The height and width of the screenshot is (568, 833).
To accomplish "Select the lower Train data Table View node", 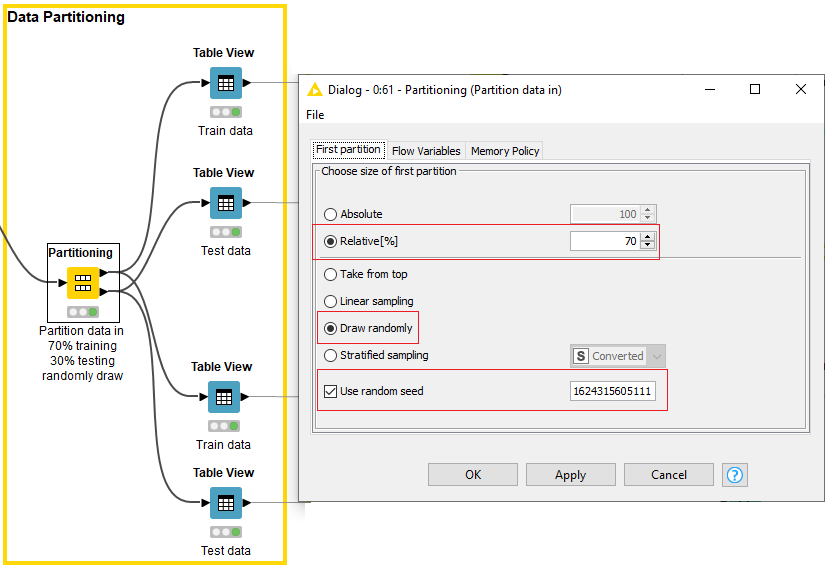I will pos(224,397).
